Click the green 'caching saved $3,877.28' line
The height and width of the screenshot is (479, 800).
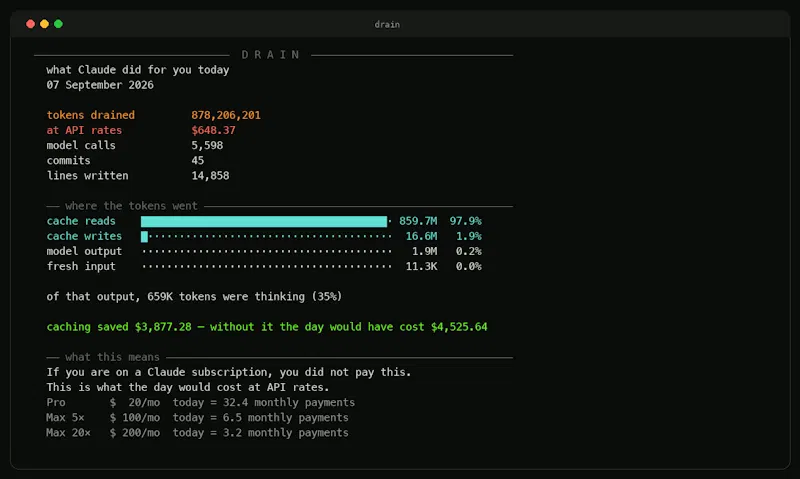click(267, 327)
